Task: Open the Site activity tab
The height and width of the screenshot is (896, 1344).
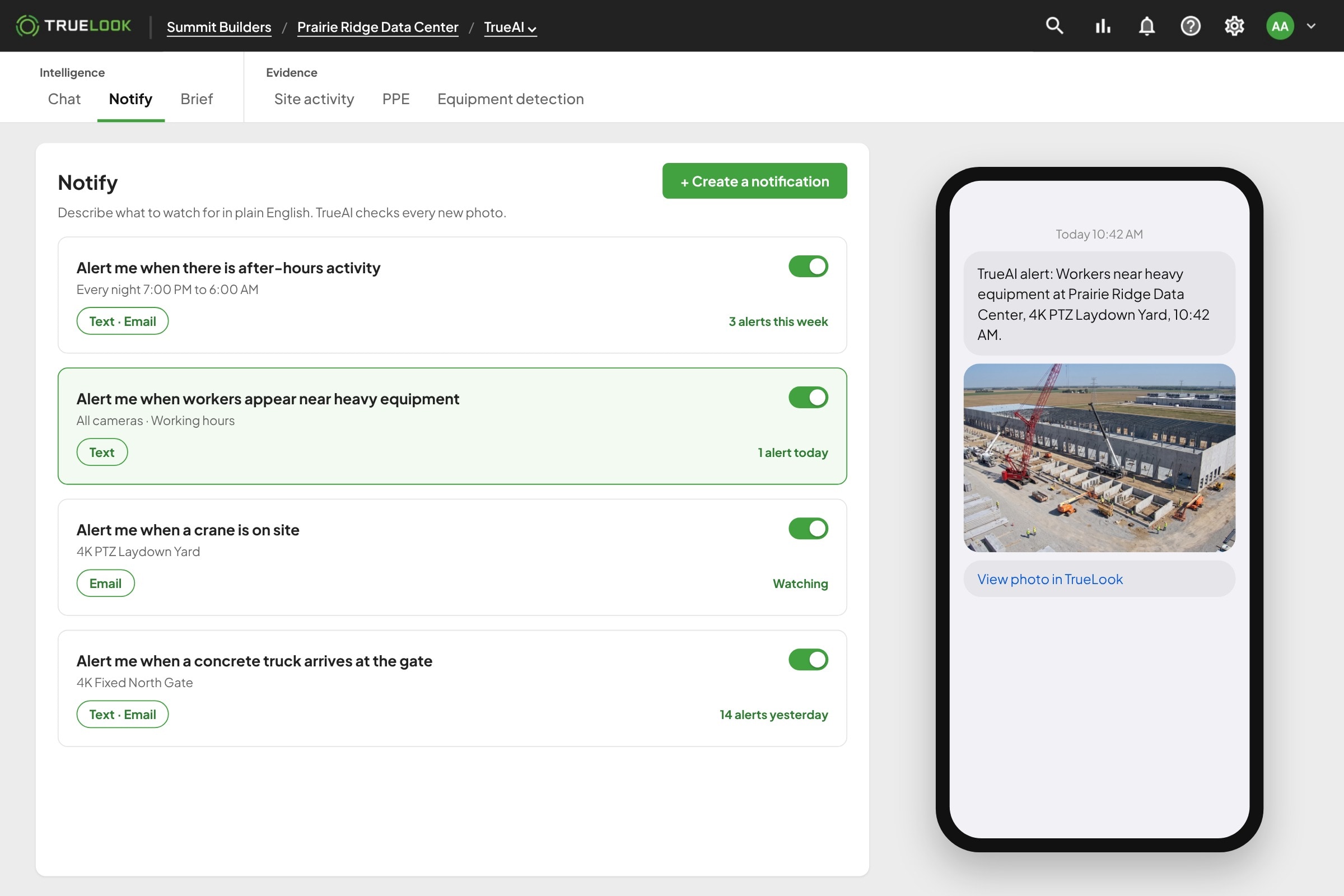Action: (314, 99)
